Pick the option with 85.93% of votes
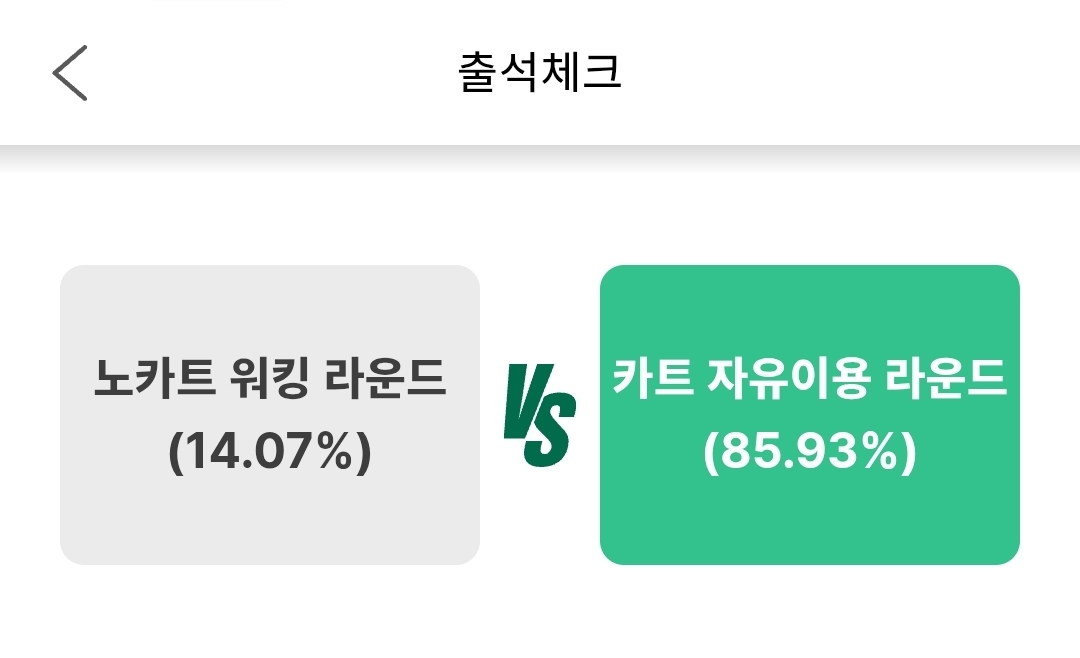The height and width of the screenshot is (658, 1080). click(810, 415)
